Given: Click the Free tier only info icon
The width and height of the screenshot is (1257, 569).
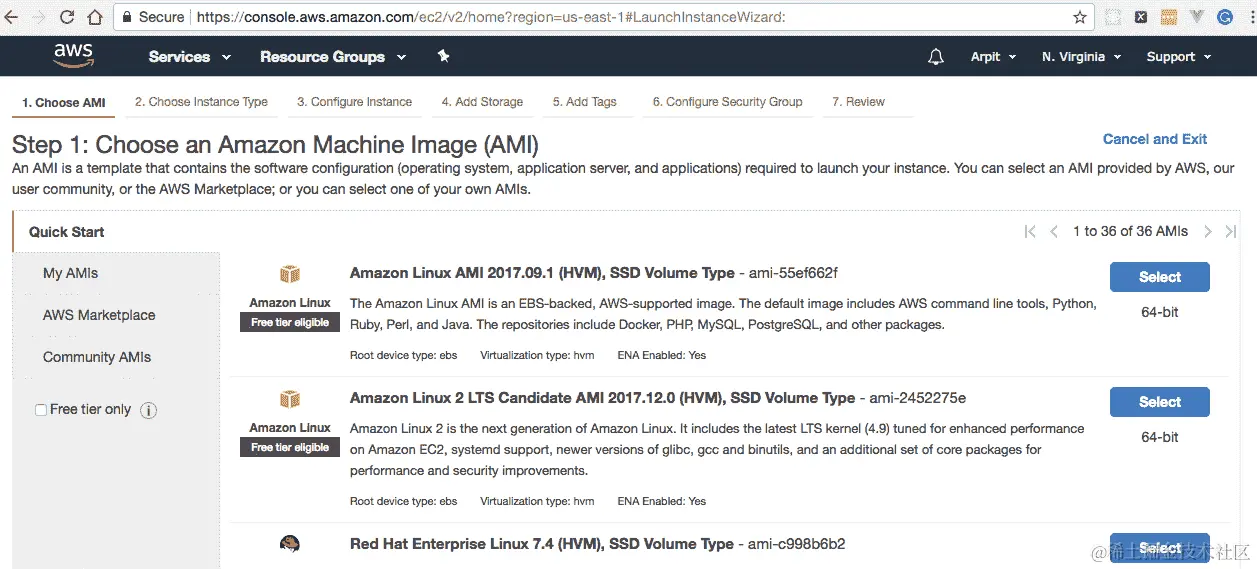Looking at the screenshot, I should click(x=148, y=410).
